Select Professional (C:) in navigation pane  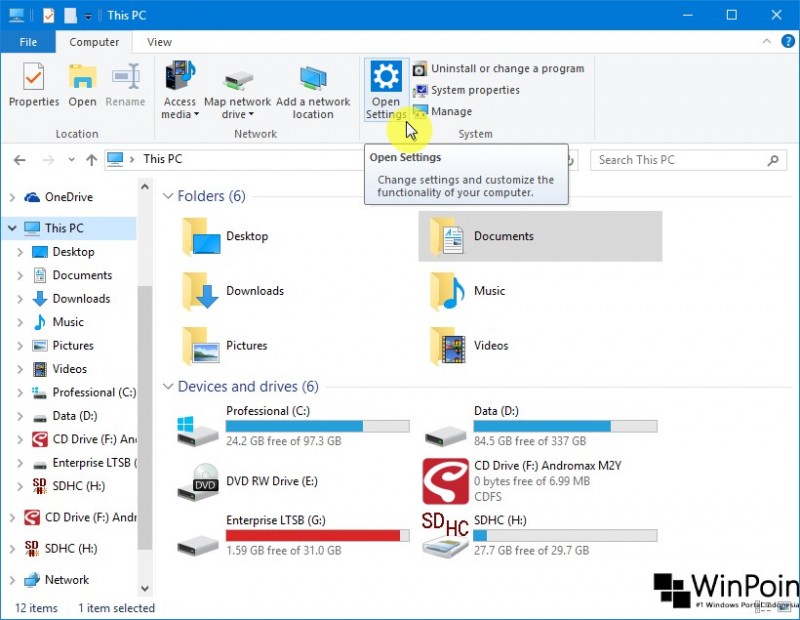(94, 393)
